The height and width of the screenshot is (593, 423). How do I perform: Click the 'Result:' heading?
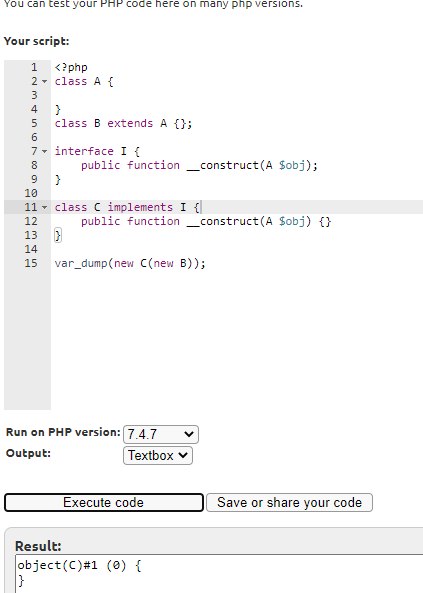tap(38, 546)
